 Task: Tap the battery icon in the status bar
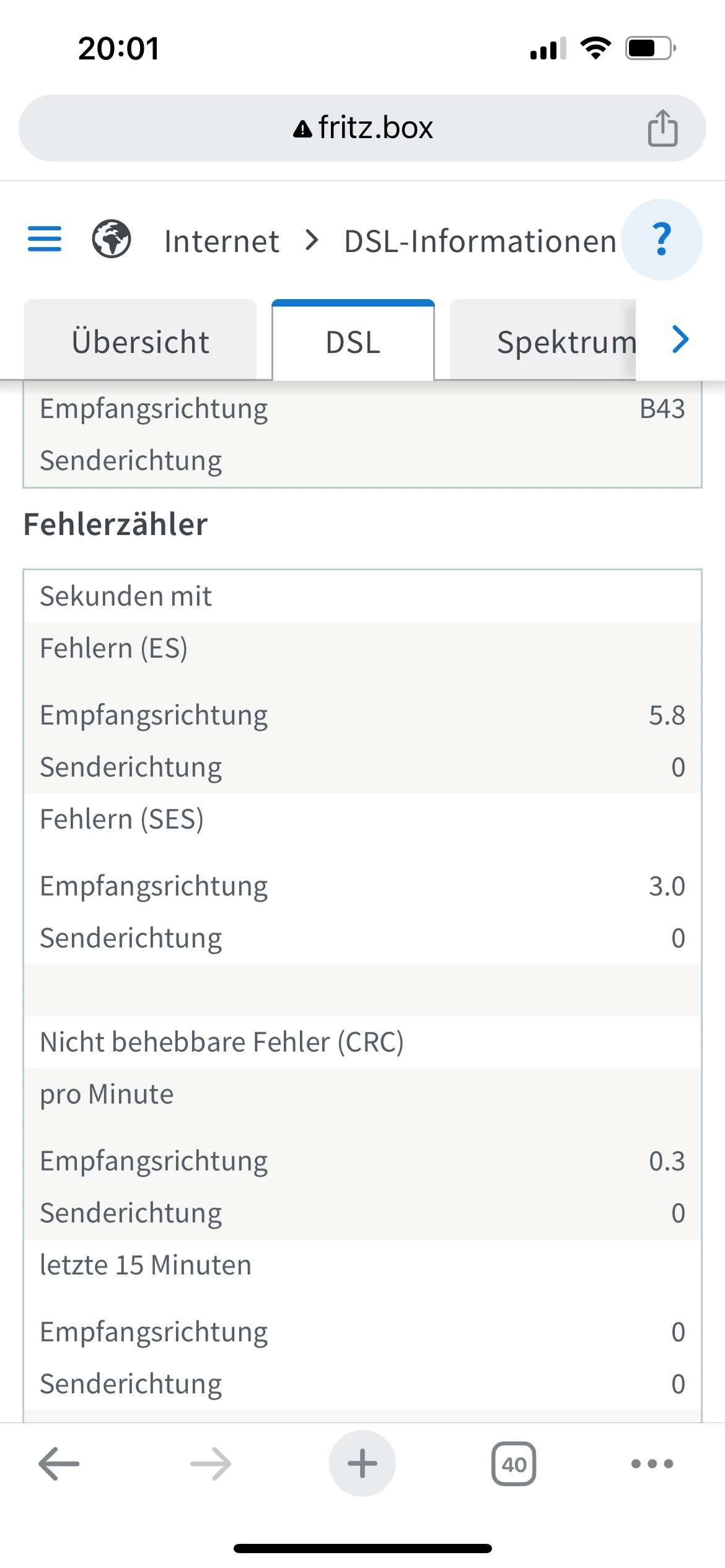click(x=650, y=48)
